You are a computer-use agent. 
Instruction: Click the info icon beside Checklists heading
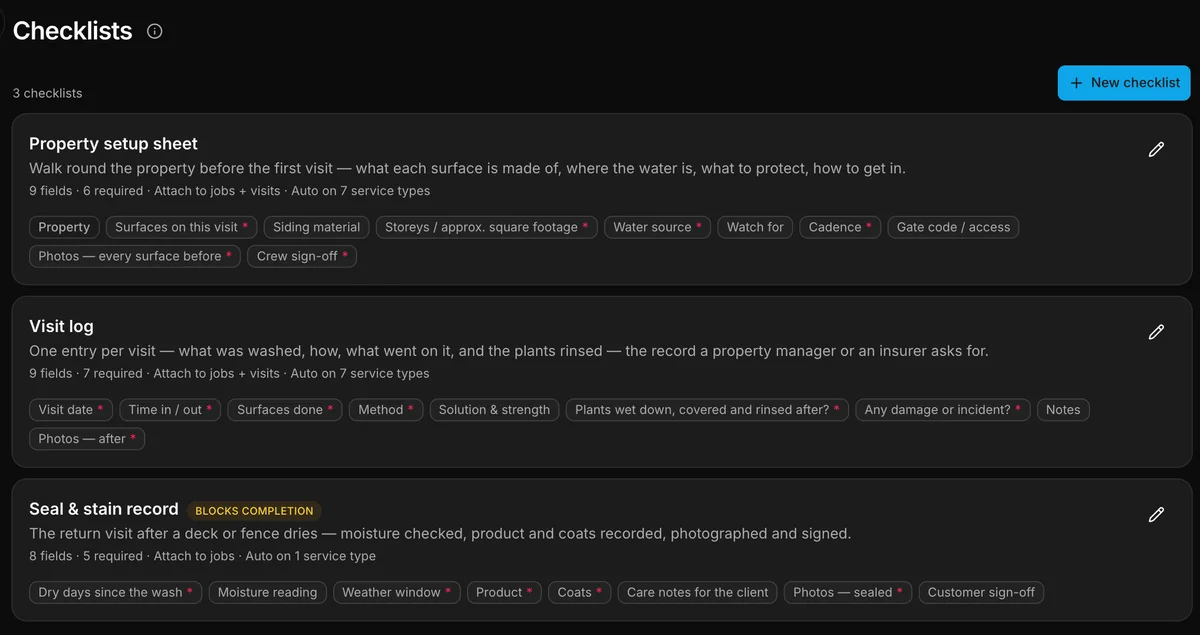[x=154, y=31]
